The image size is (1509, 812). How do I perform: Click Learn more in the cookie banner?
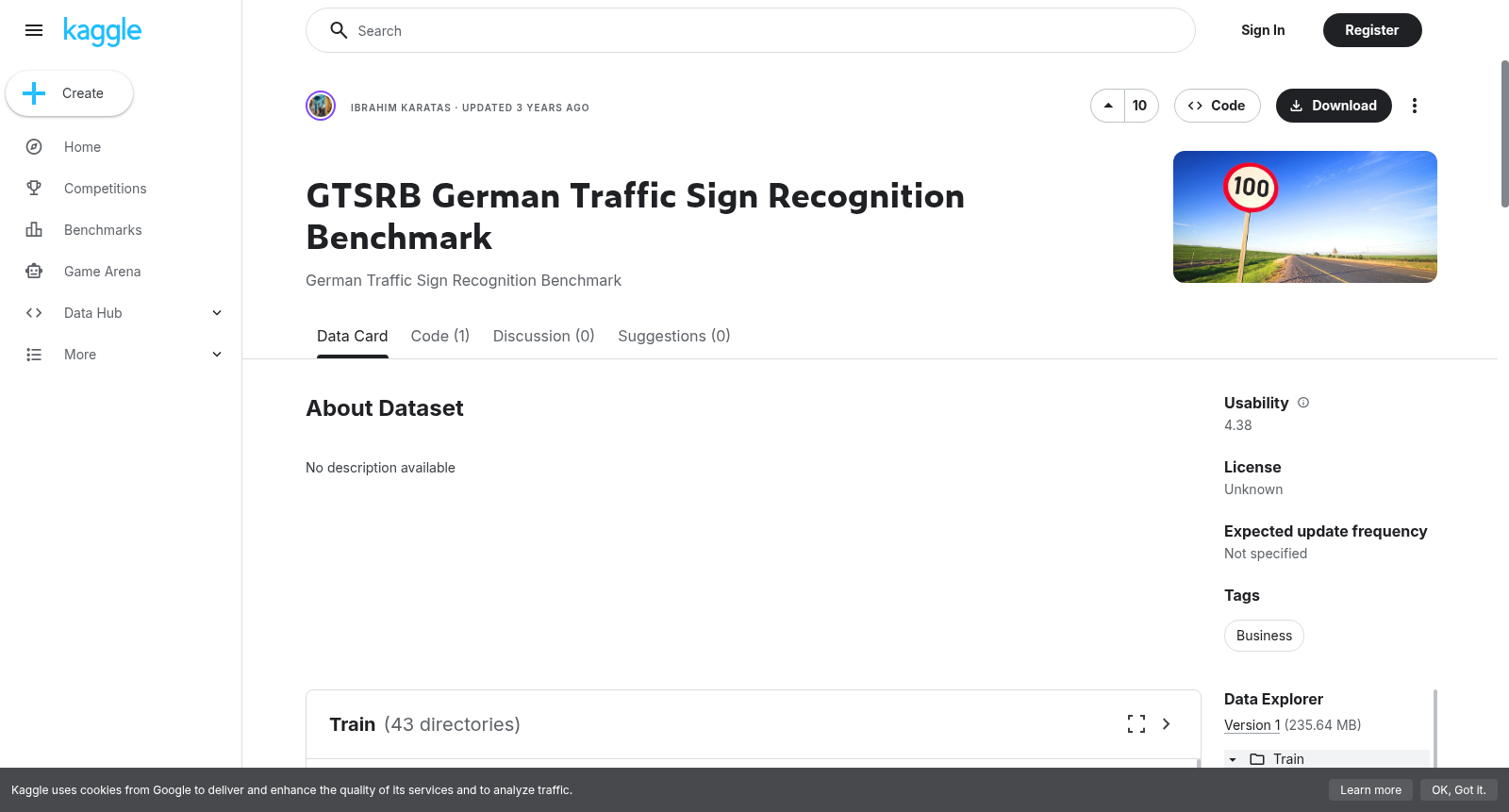1370,790
